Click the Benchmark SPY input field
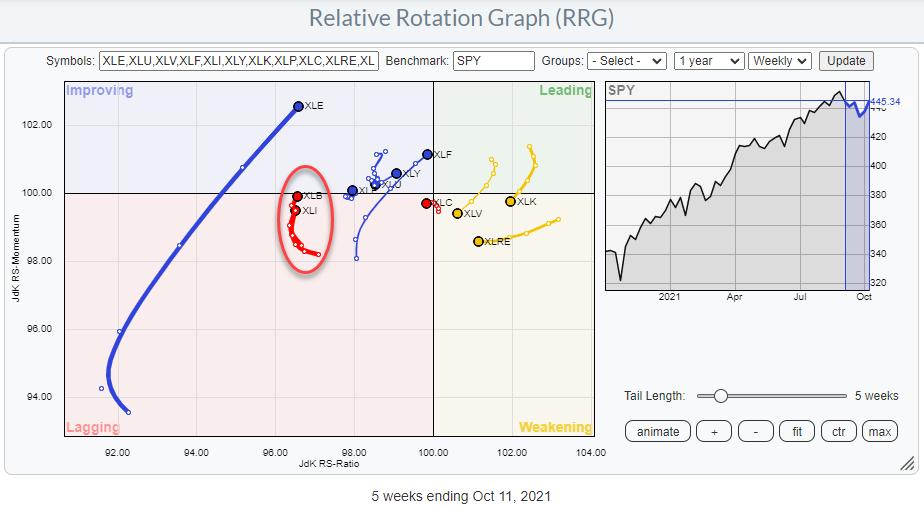Screen dimensions: 924x509 [493, 61]
